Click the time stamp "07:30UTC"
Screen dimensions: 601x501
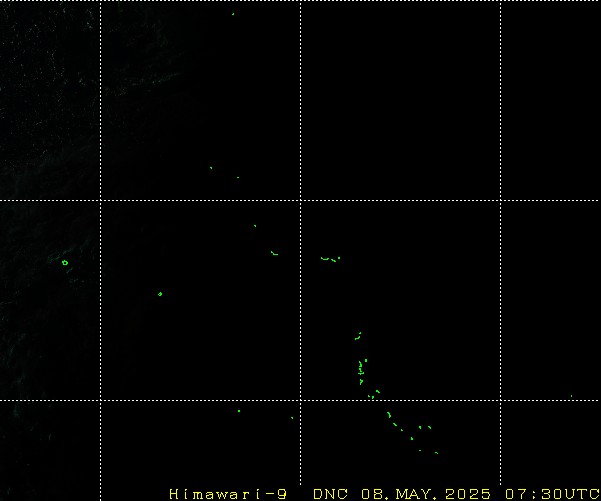552,494
